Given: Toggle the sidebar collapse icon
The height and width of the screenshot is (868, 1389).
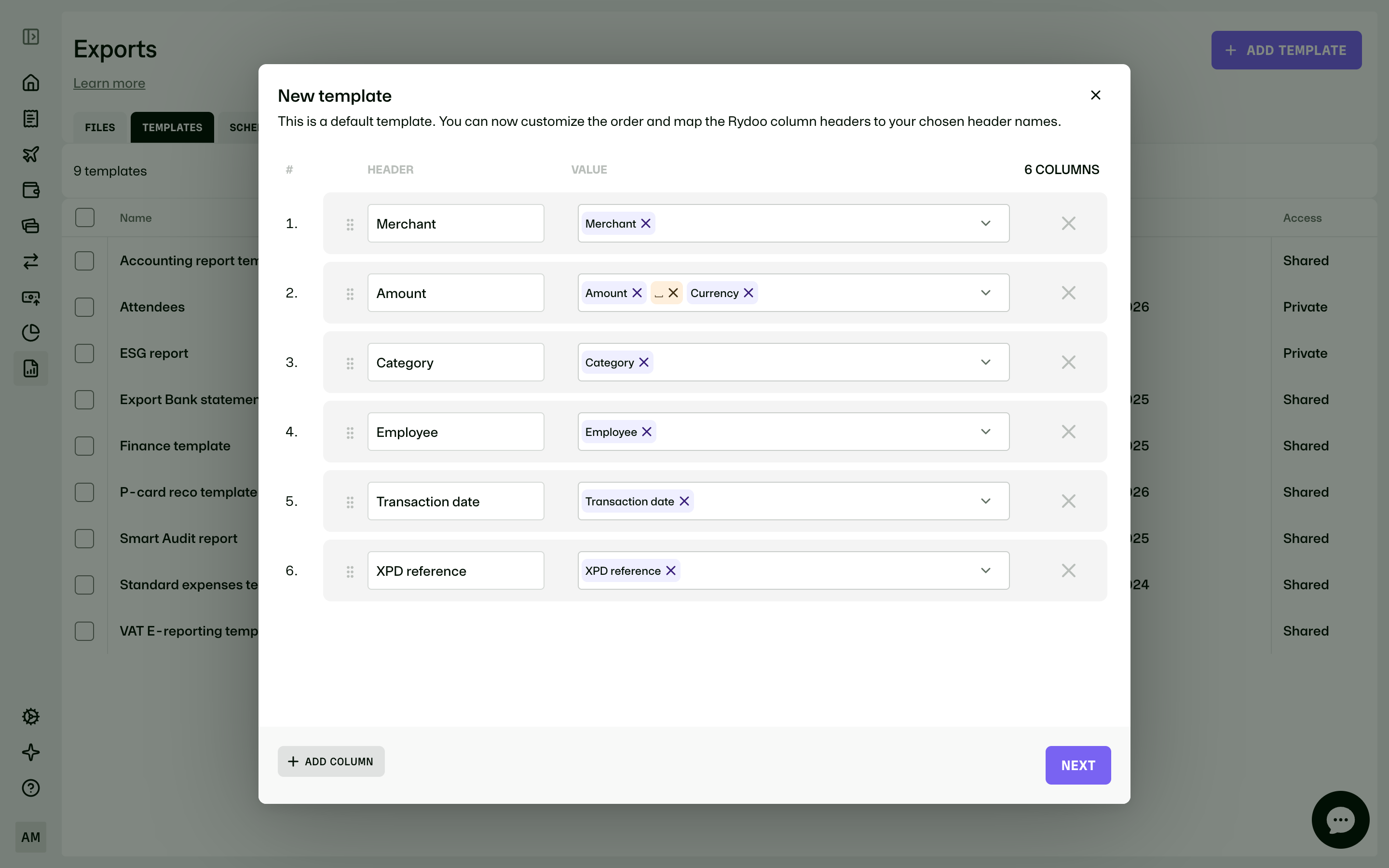Looking at the screenshot, I should 30,37.
